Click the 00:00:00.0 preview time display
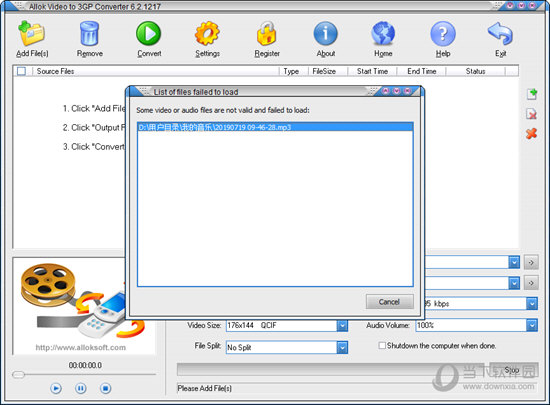550x405 pixels. pos(85,365)
